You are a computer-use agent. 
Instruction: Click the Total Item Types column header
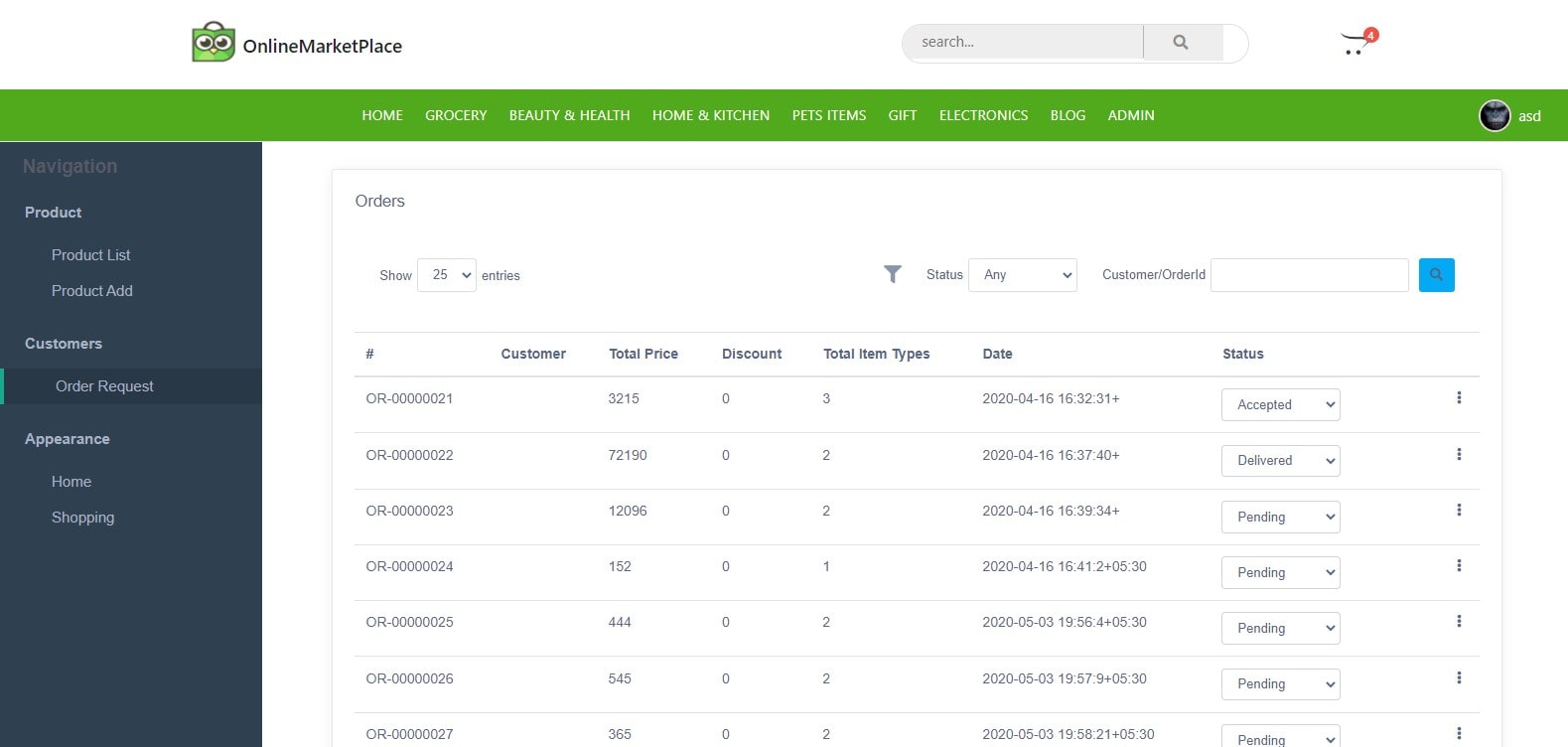[877, 354]
